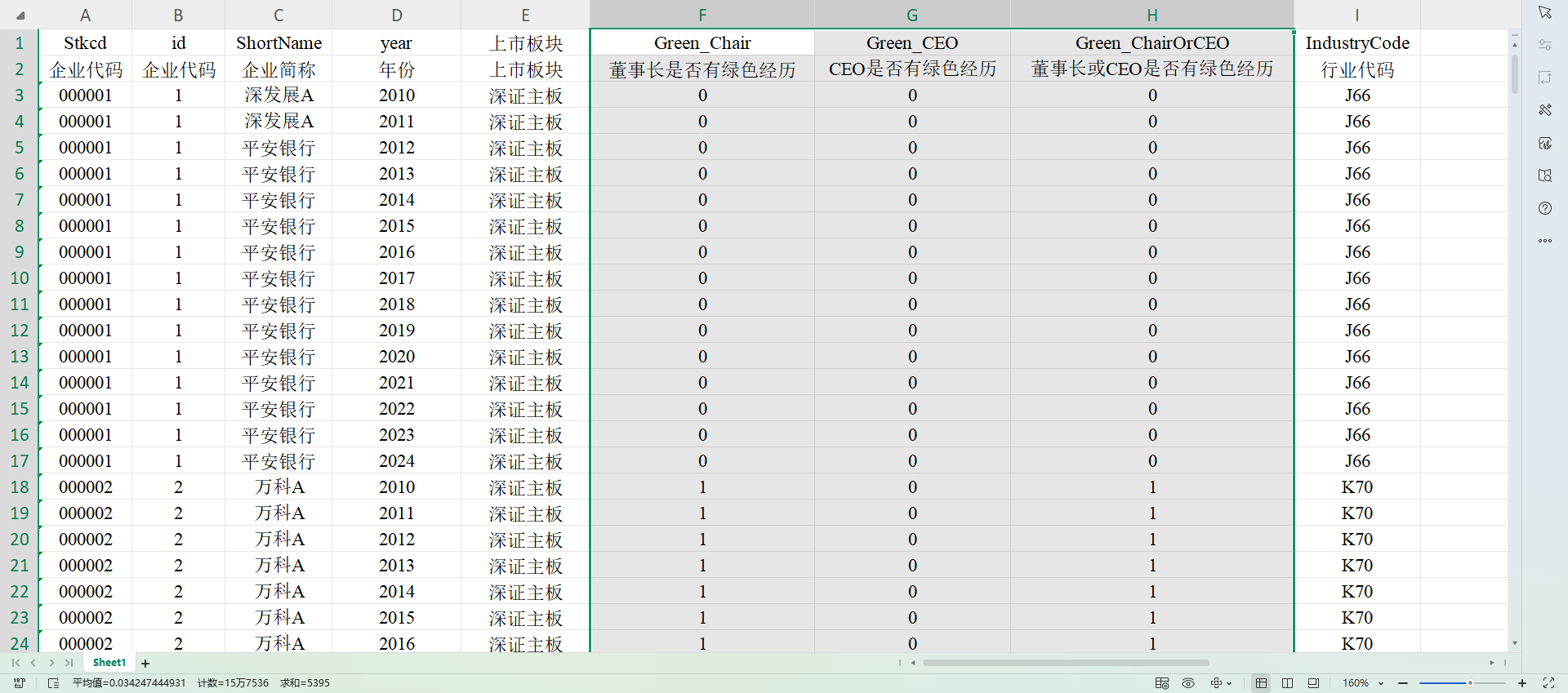Click the book search icon in sidebar

1544,175
